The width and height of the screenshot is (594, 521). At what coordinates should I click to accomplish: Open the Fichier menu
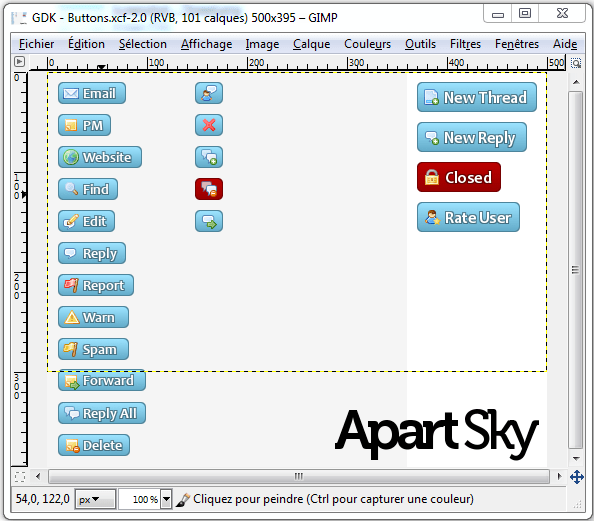tap(36, 44)
